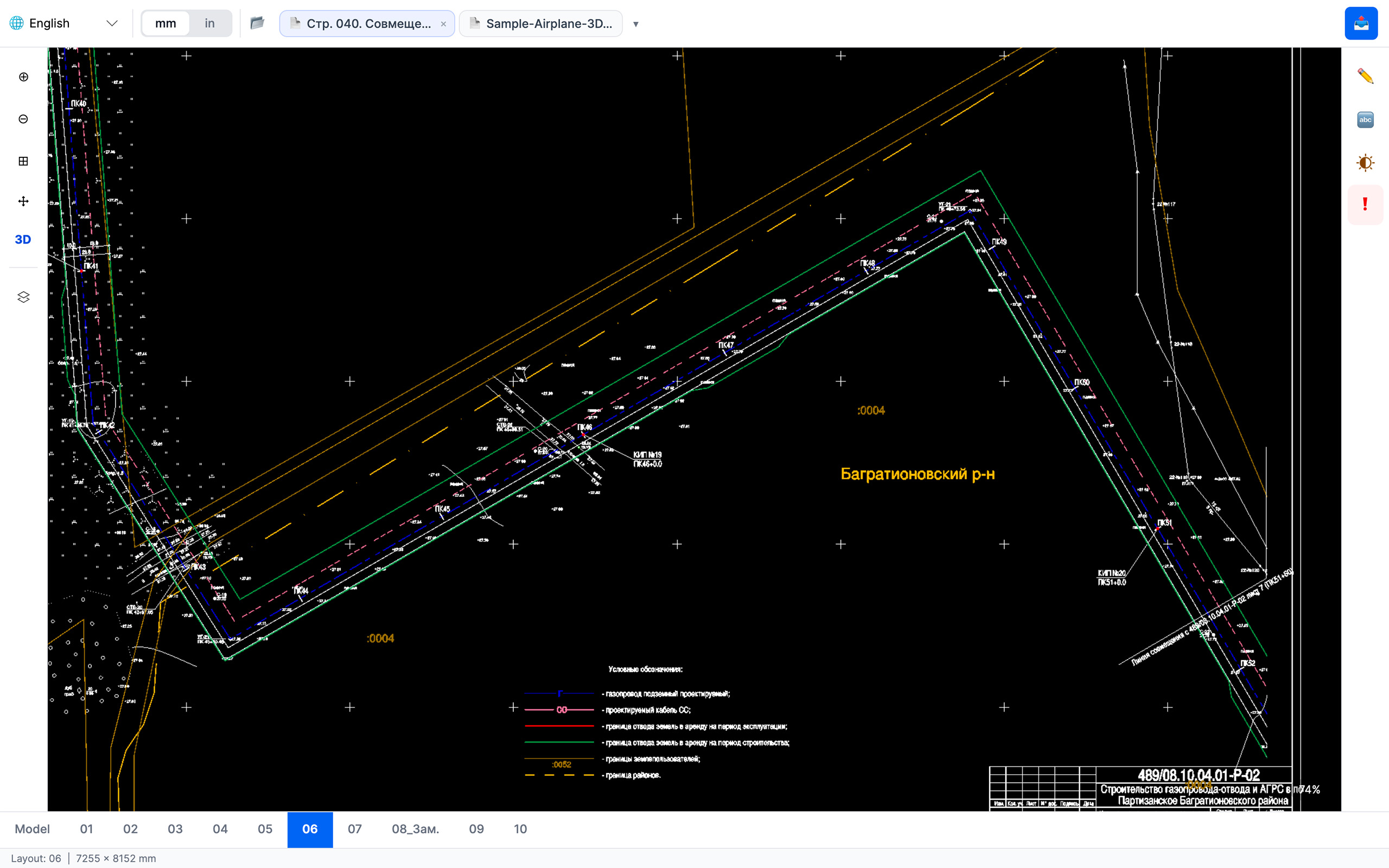Open the Model layout tab
The width and height of the screenshot is (1389, 868).
coord(32,829)
